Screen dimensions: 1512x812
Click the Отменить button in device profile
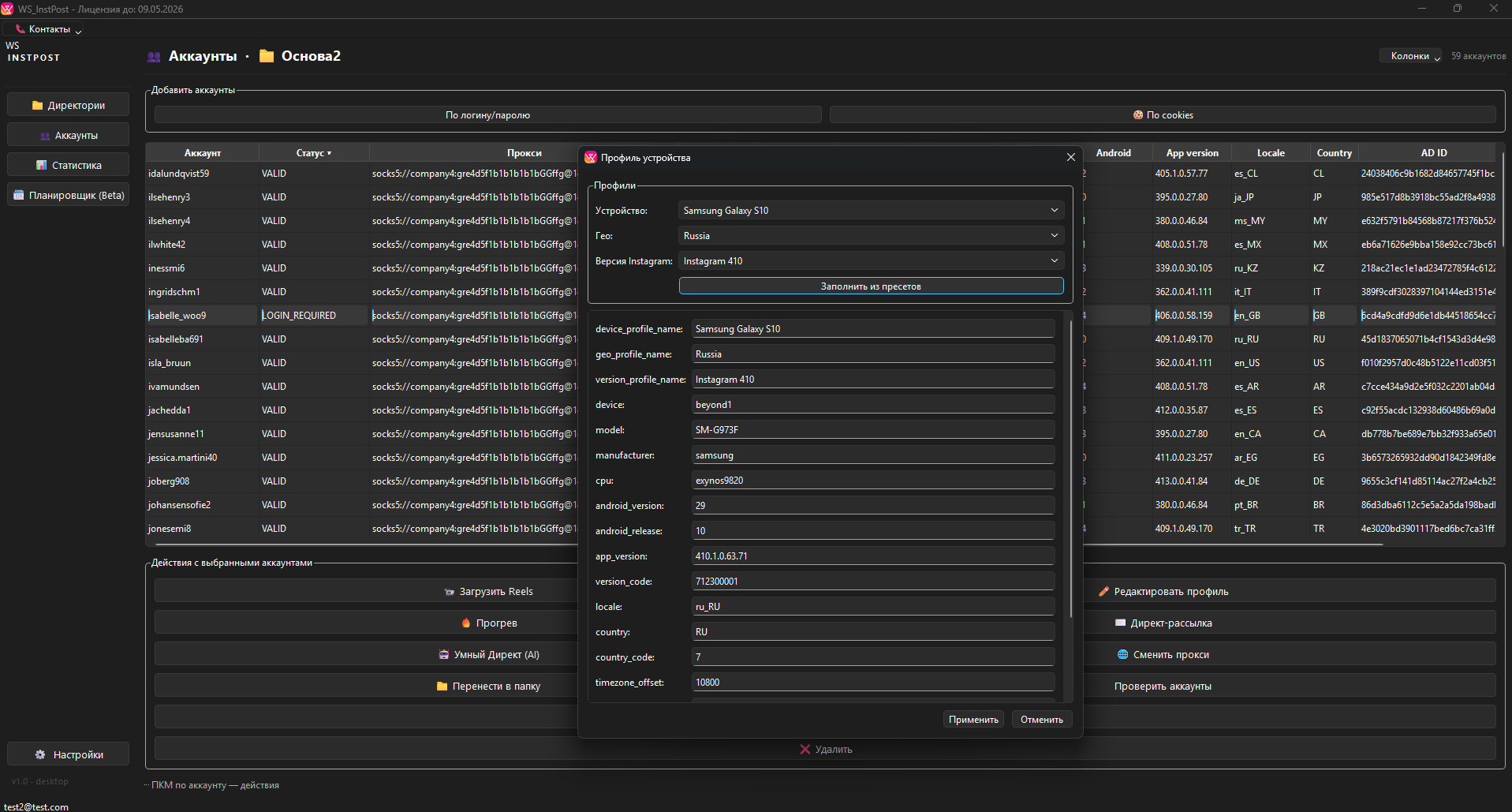point(1041,720)
